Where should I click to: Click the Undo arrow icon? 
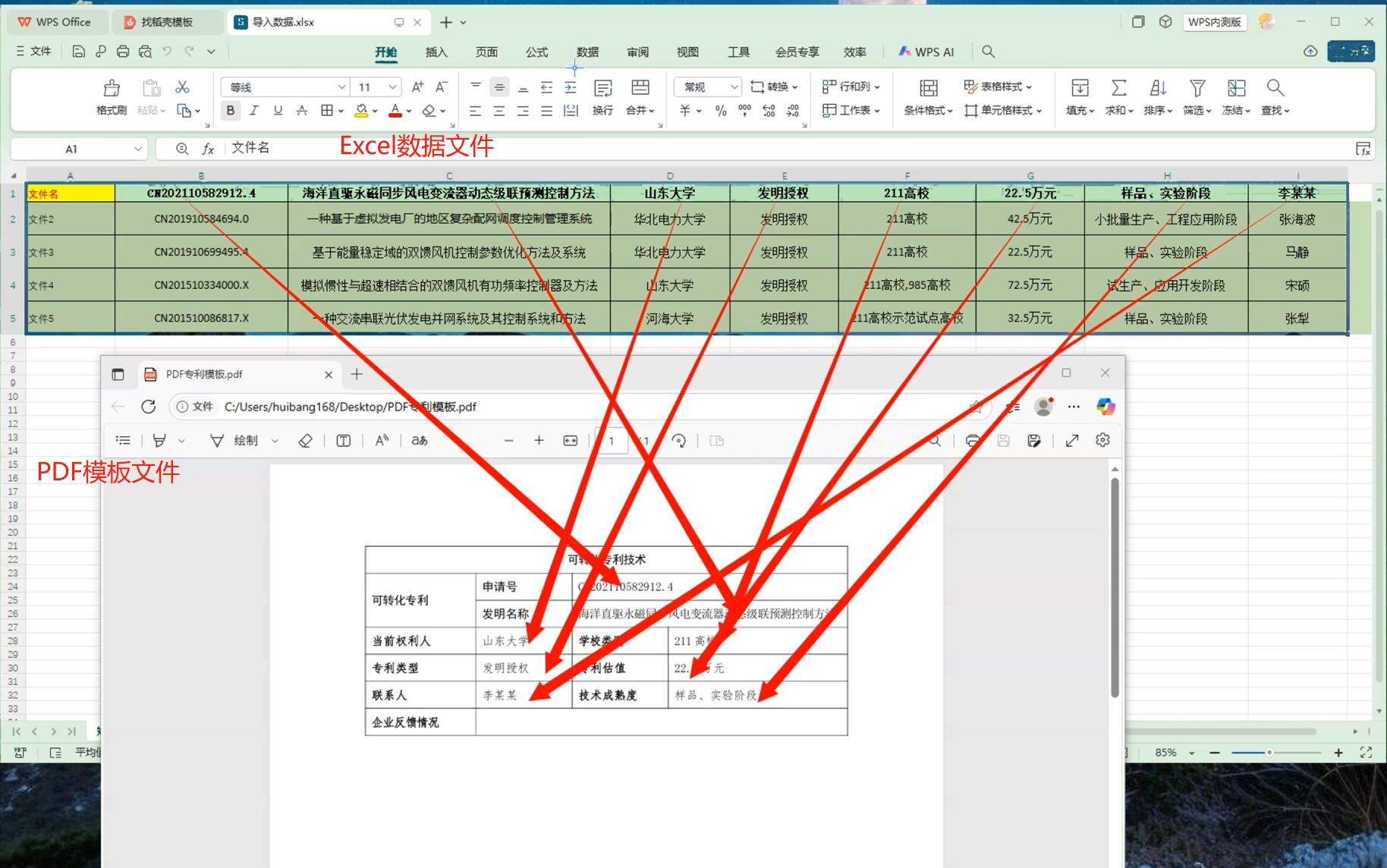coord(167,52)
